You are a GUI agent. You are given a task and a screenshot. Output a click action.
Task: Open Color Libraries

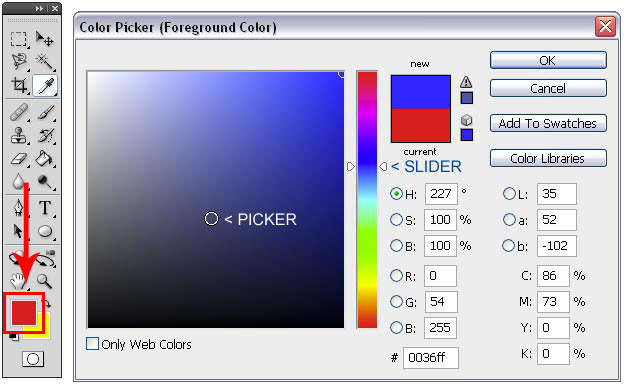[548, 158]
